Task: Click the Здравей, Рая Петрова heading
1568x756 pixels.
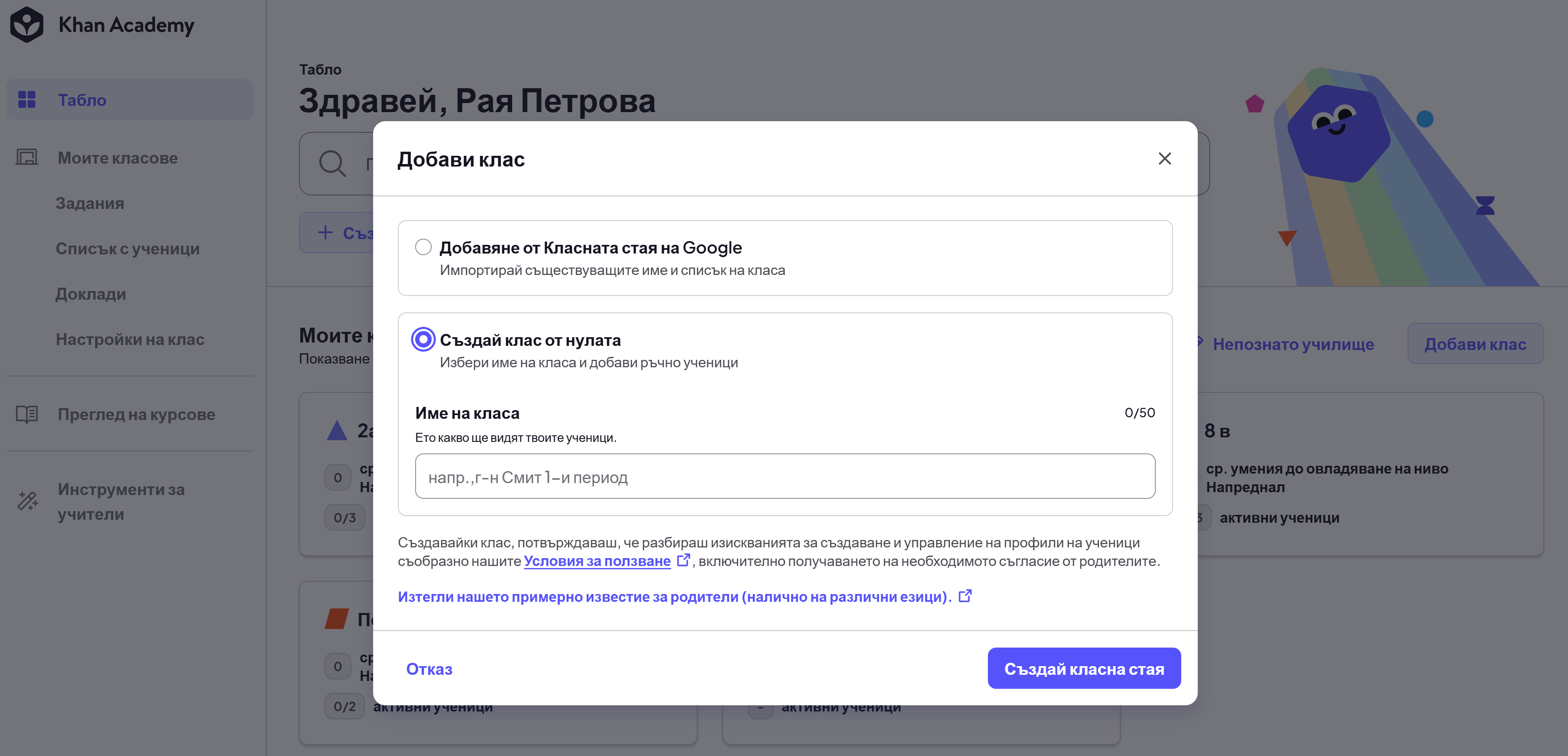Action: [477, 101]
